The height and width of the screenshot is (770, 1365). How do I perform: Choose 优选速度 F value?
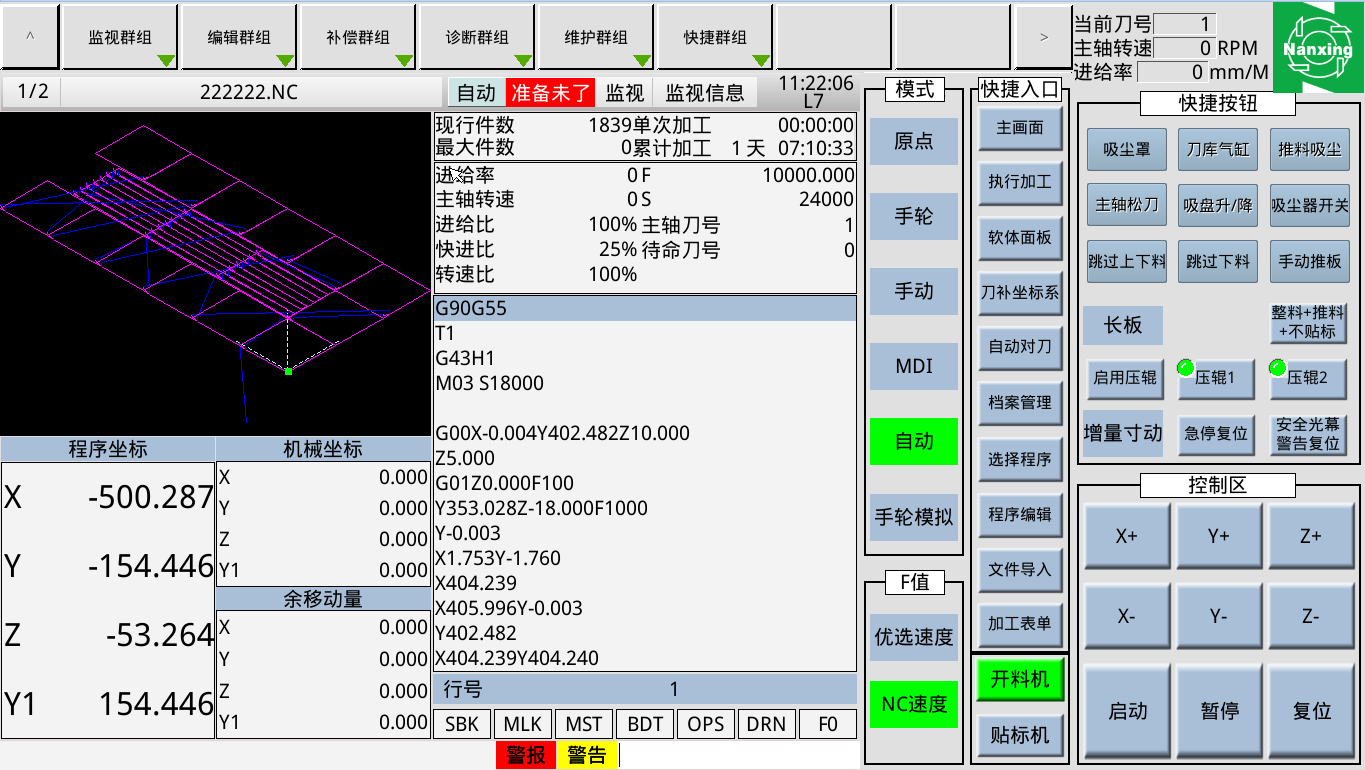(913, 637)
